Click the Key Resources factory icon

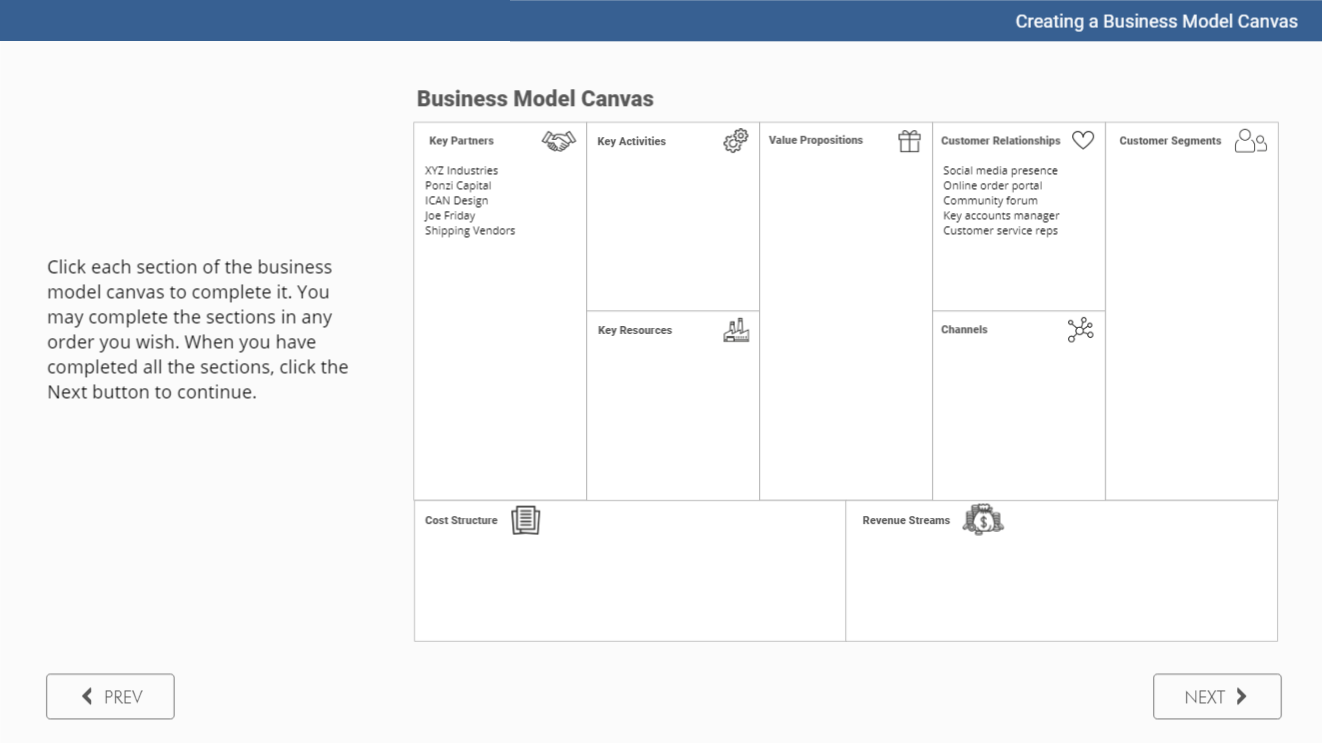(x=736, y=330)
